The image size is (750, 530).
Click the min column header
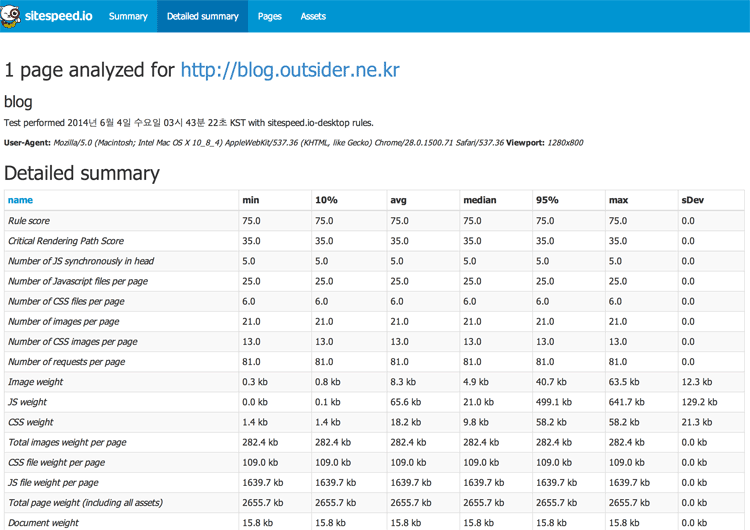[251, 200]
